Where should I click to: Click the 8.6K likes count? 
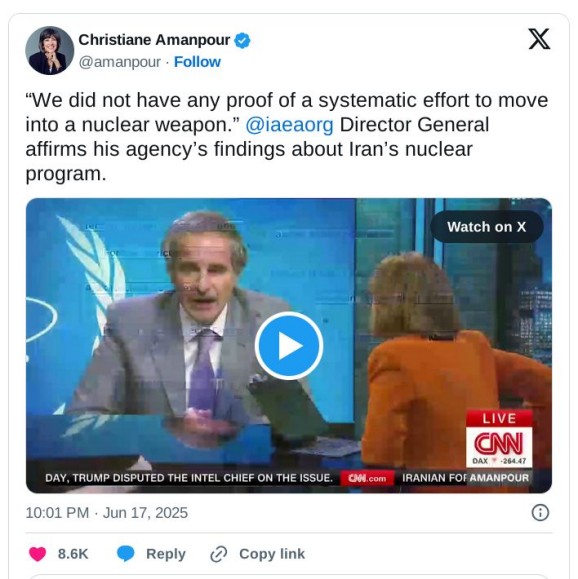(x=73, y=554)
